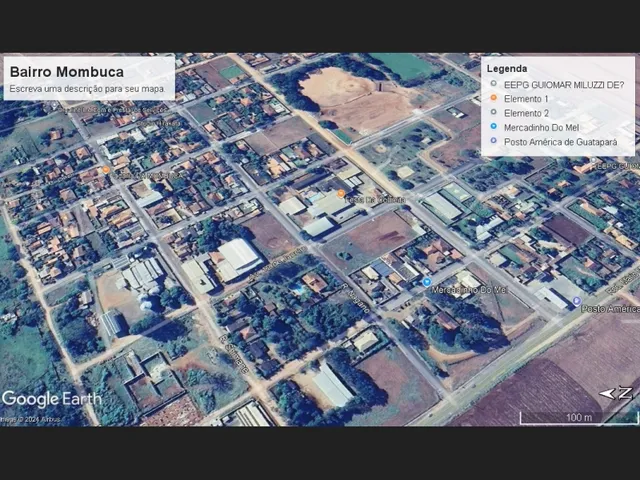Click the Posto América label on the map
The width and height of the screenshot is (640, 480).
pos(610,309)
